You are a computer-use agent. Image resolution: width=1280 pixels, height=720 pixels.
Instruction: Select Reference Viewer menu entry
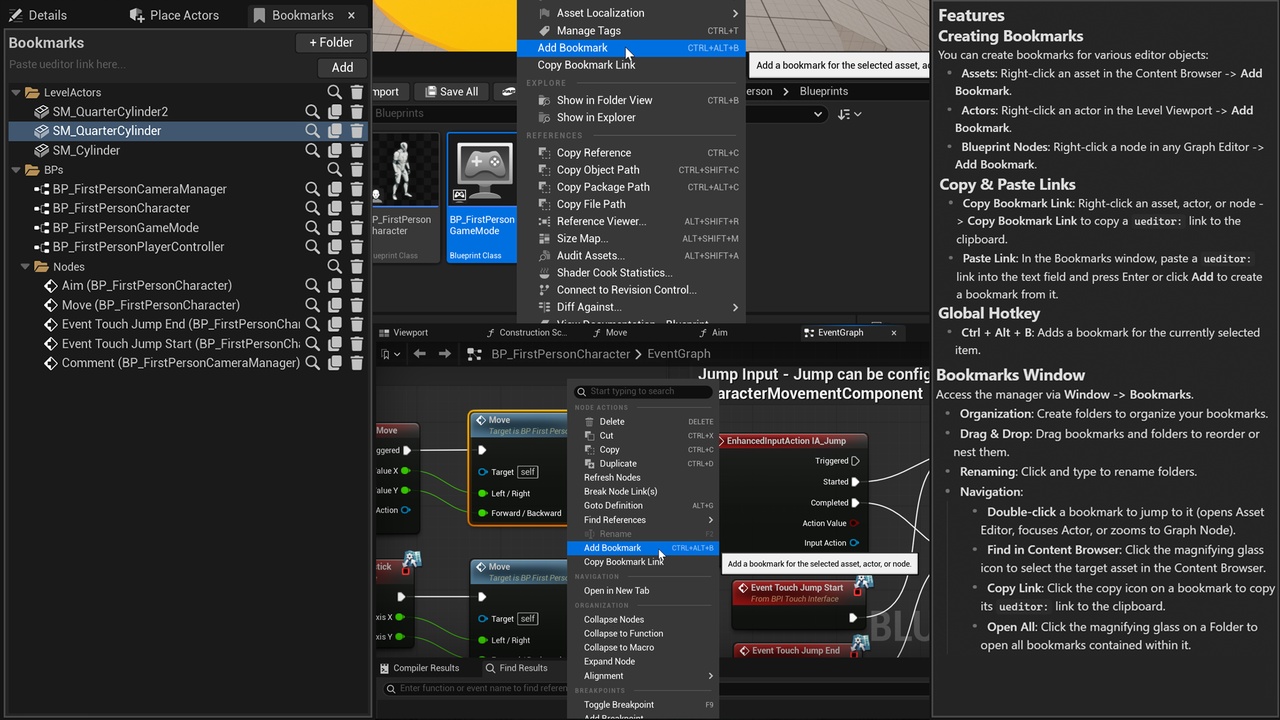coord(632,221)
